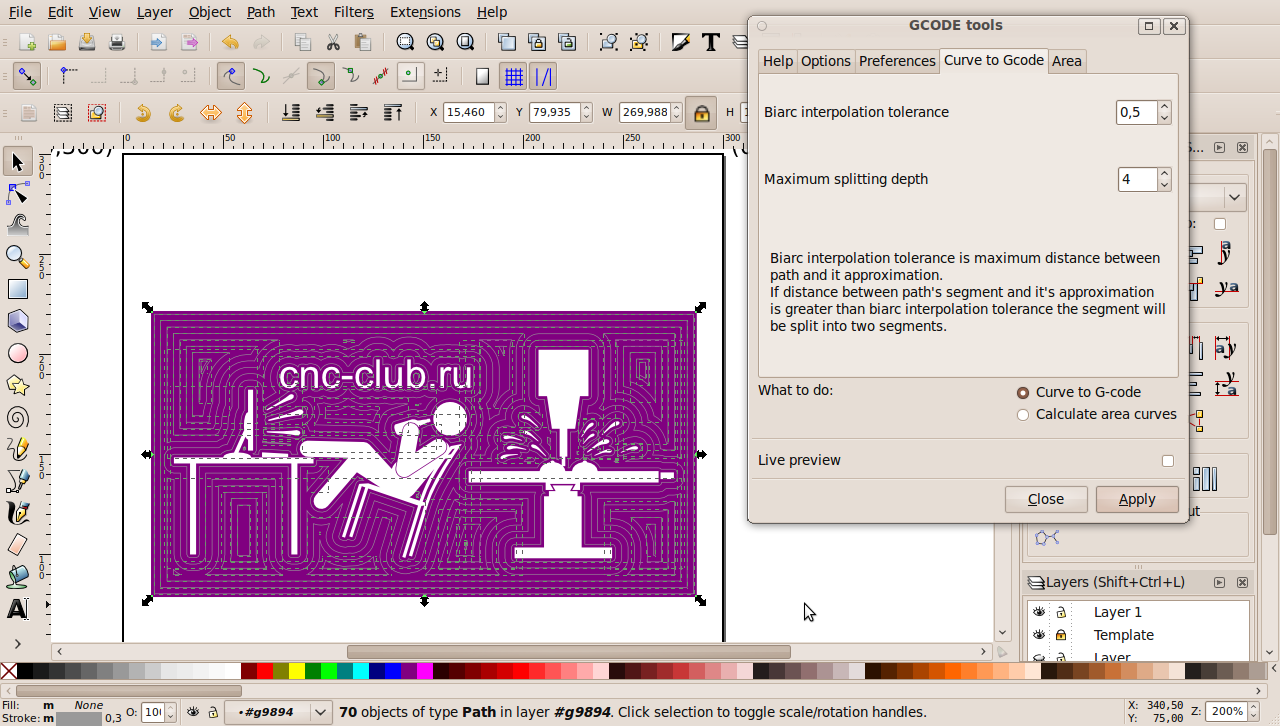Switch to the Preferences tab
The width and height of the screenshot is (1280, 726).
[x=897, y=61]
